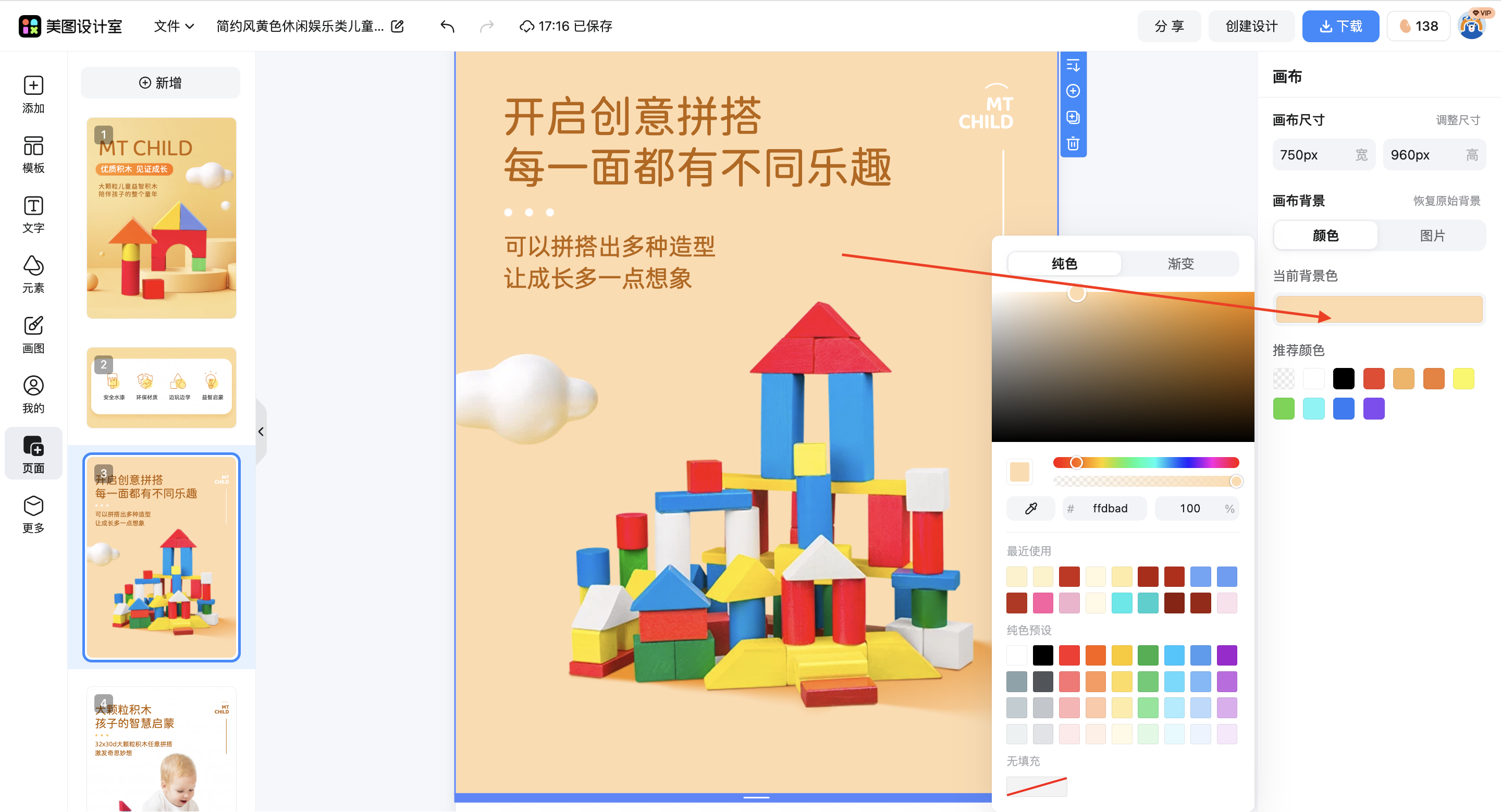This screenshot has width=1501, height=812.
Task: Open the 文件 file menu
Action: (172, 26)
